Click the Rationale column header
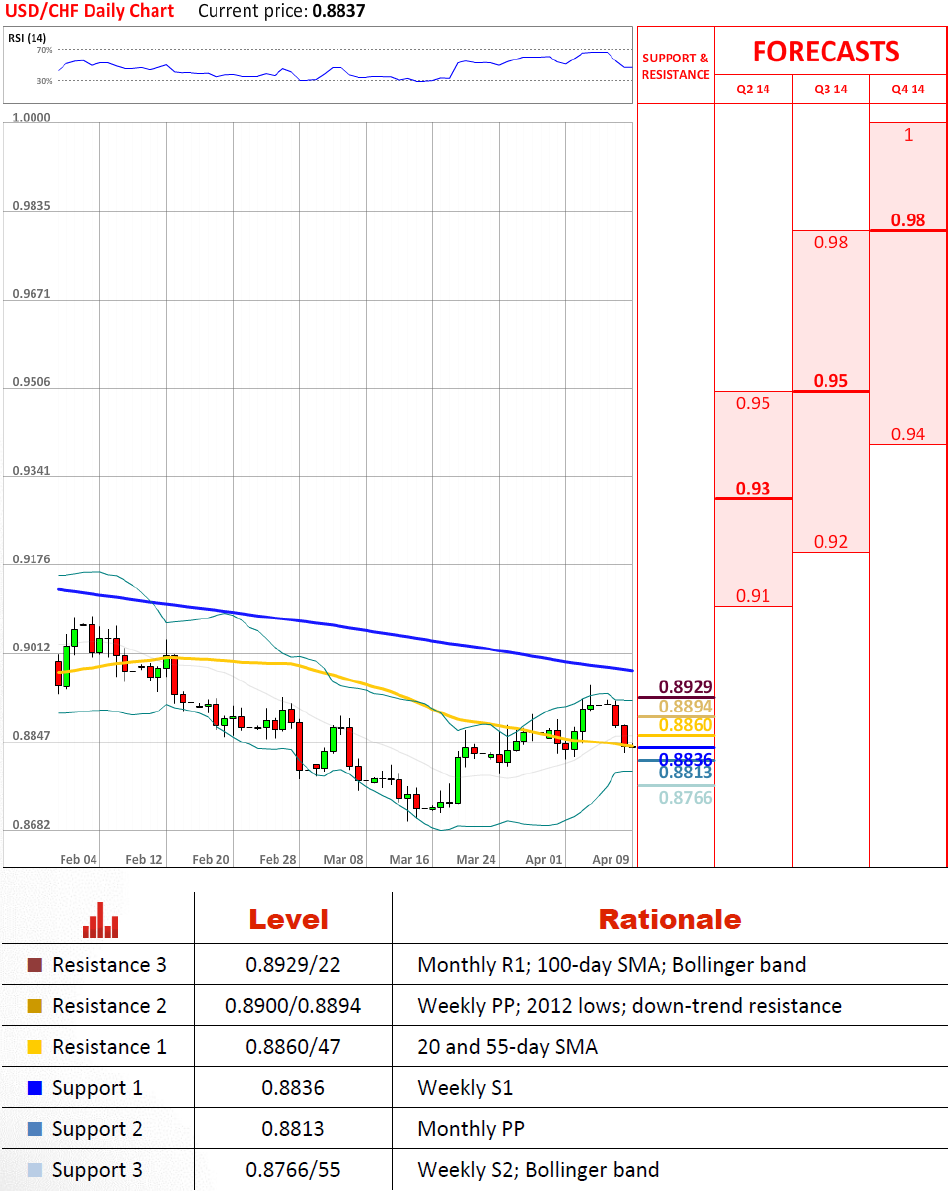950x1191 pixels. tap(670, 920)
